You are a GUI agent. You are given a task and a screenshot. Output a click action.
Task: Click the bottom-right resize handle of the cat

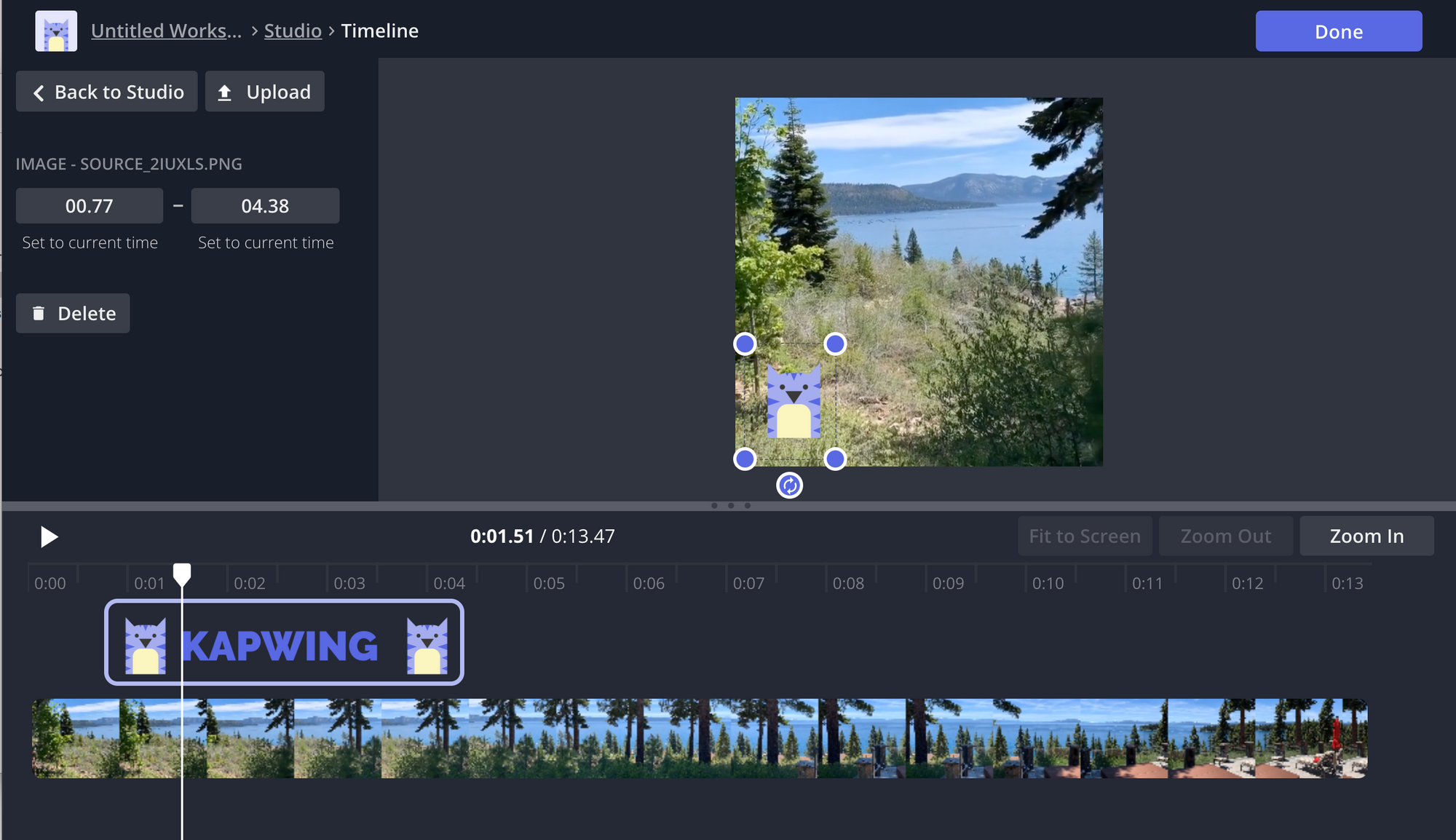[x=835, y=459]
